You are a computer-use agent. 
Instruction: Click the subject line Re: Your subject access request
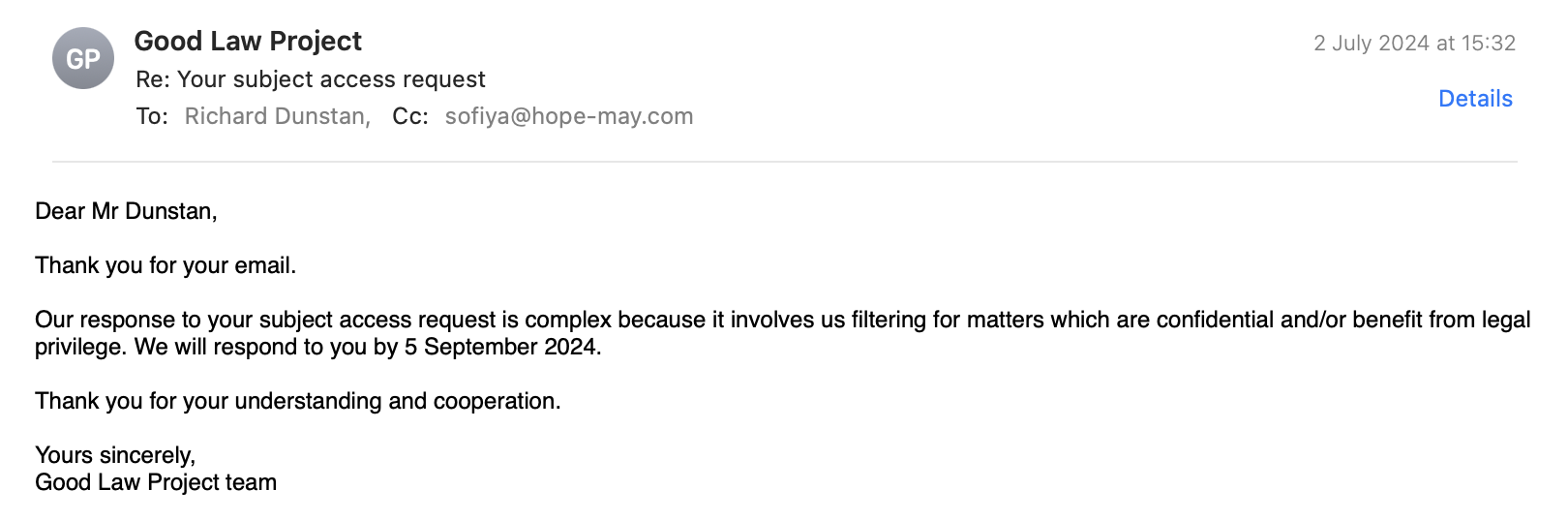pyautogui.click(x=311, y=79)
